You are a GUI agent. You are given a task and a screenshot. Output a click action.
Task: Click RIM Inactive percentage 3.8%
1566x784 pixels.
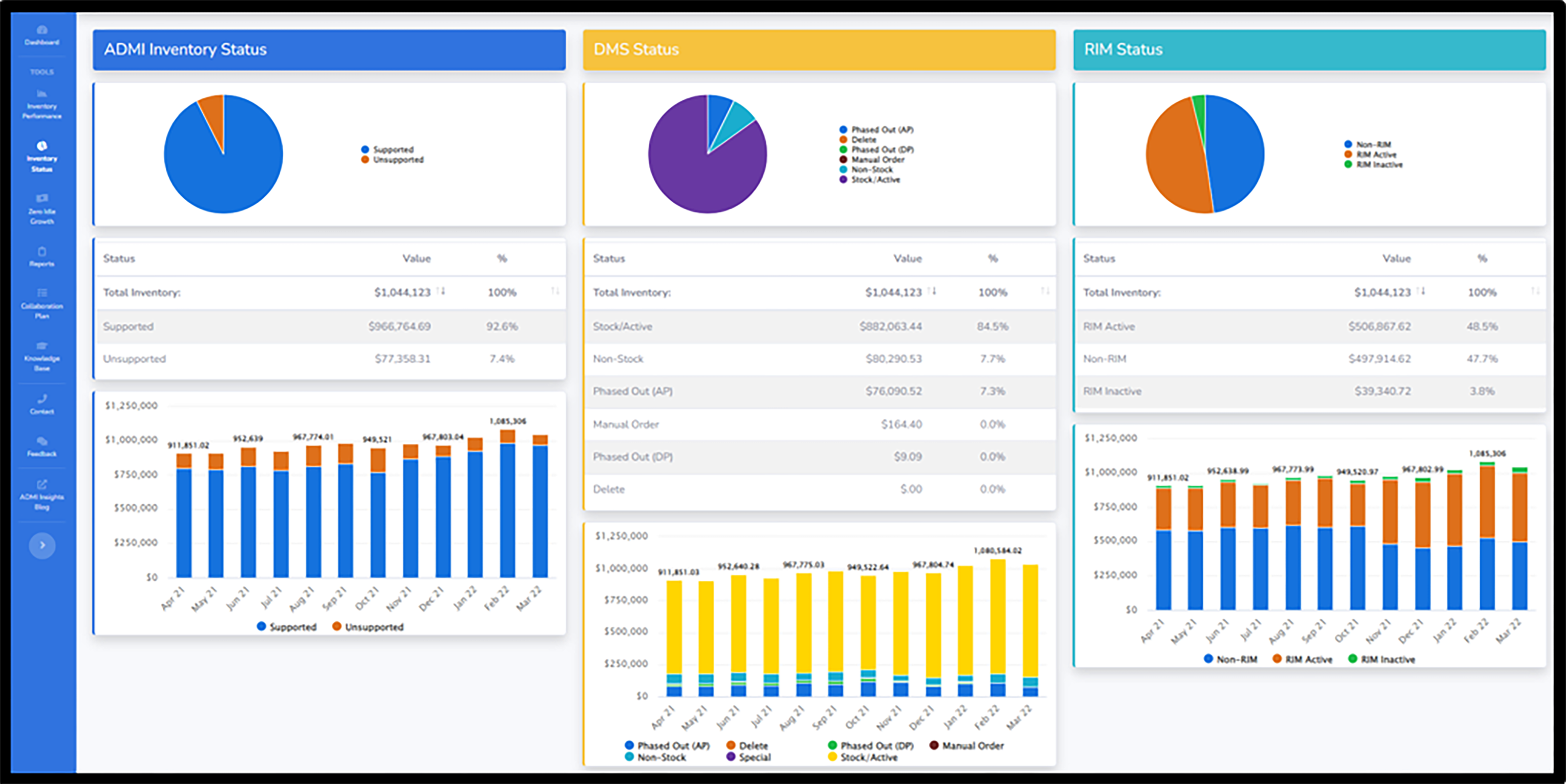tap(1482, 391)
